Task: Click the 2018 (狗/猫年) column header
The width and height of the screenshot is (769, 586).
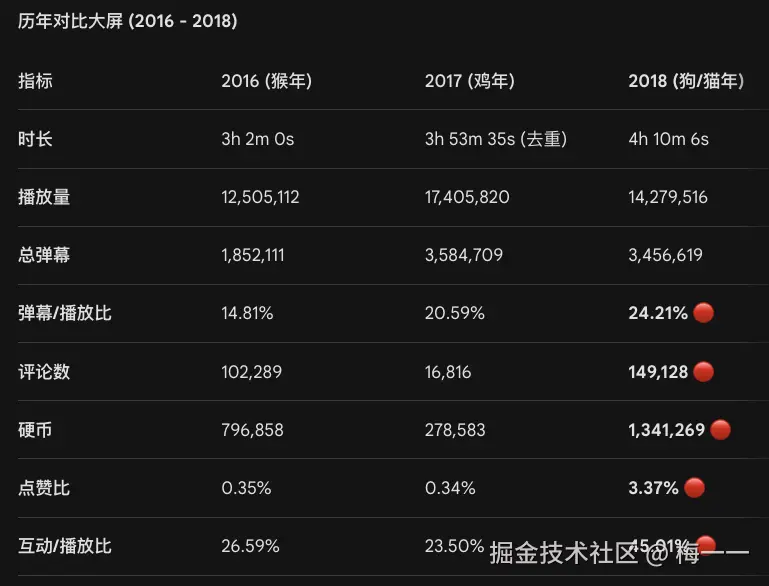Action: coord(686,81)
